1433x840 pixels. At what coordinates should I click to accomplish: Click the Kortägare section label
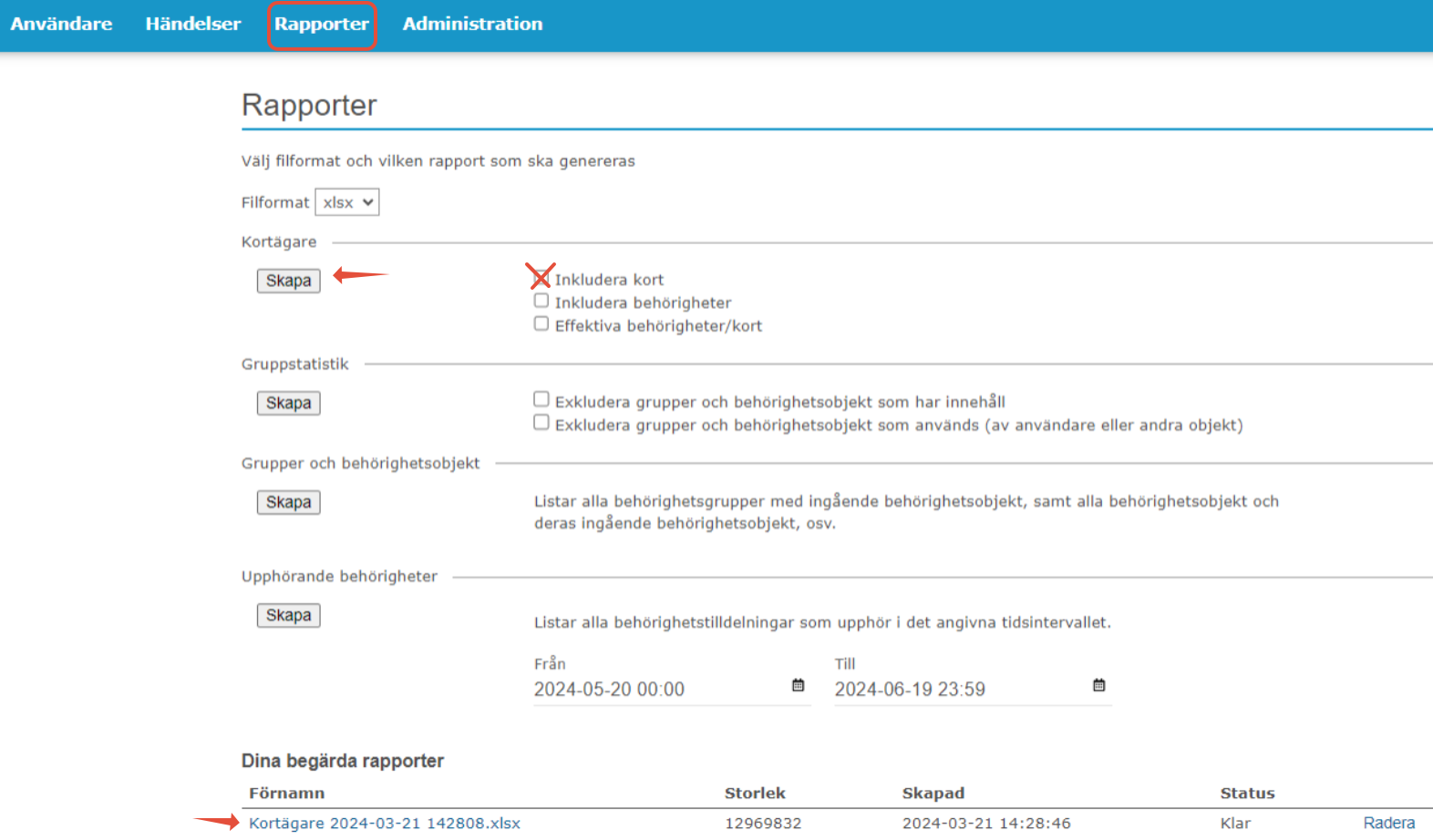click(279, 241)
